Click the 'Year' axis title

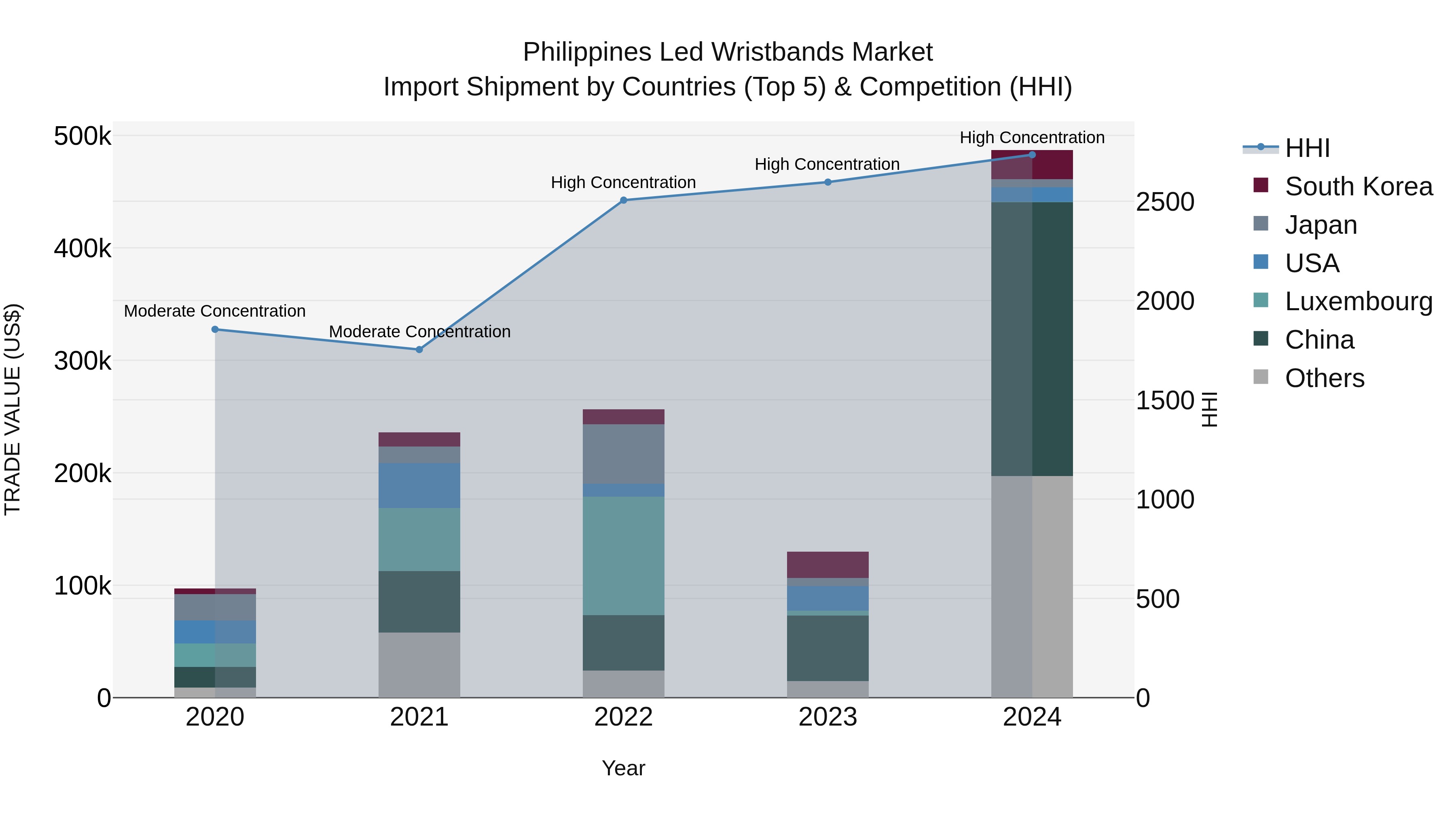(x=623, y=769)
